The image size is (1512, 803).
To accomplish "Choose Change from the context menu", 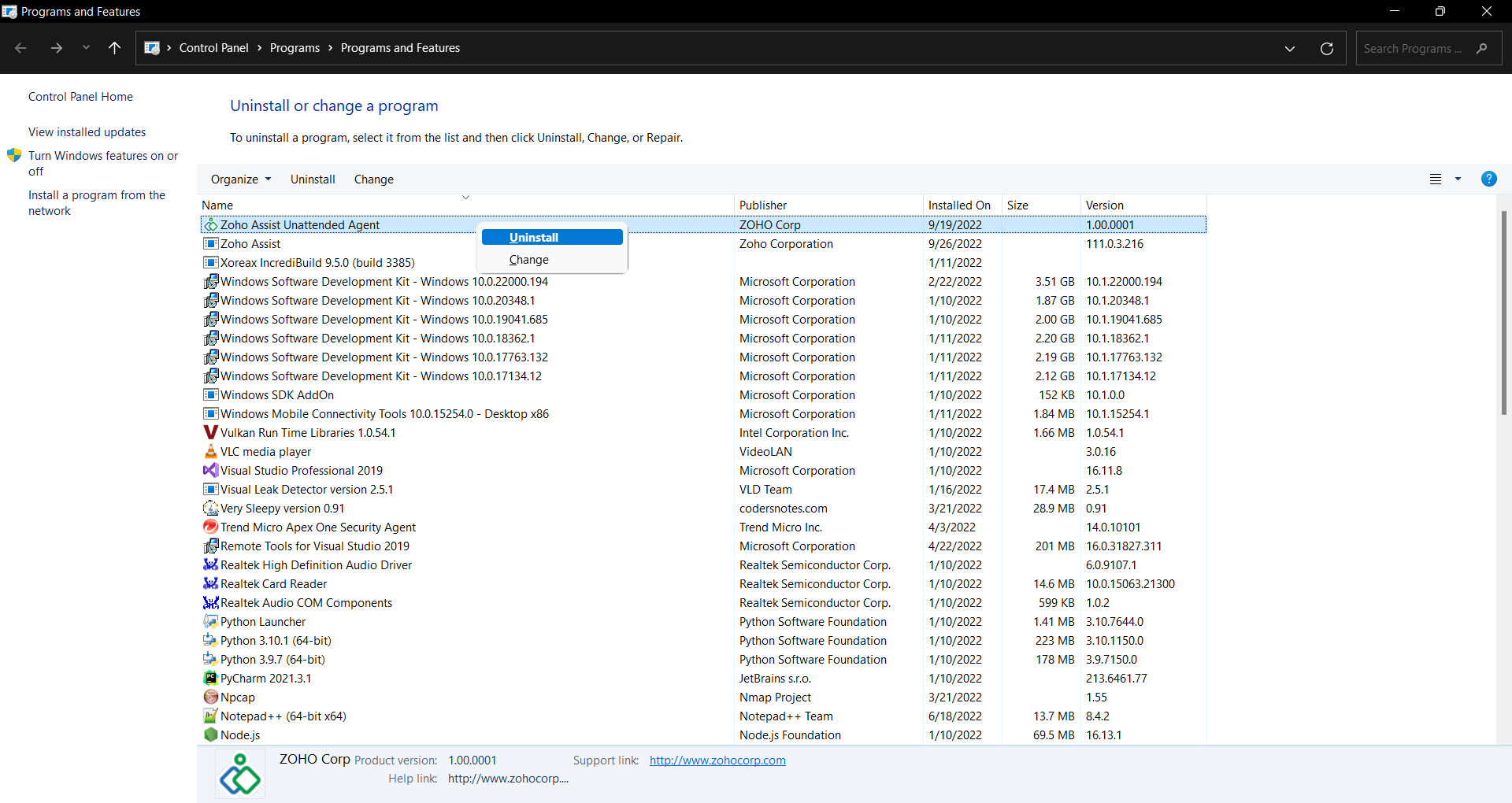I will pyautogui.click(x=528, y=260).
